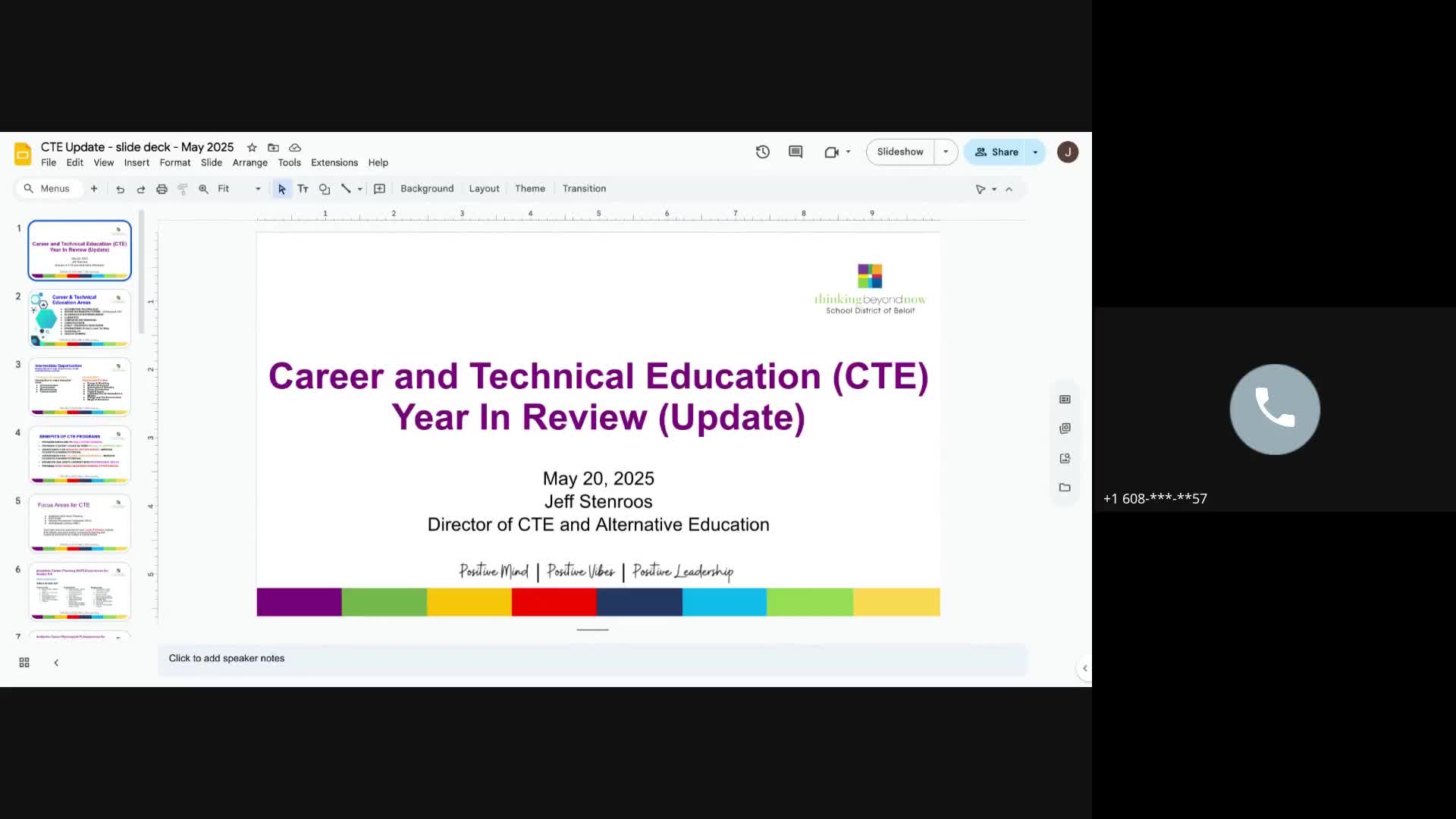Select the Zoom tool in the toolbar
The height and width of the screenshot is (819, 1456).
pos(203,188)
